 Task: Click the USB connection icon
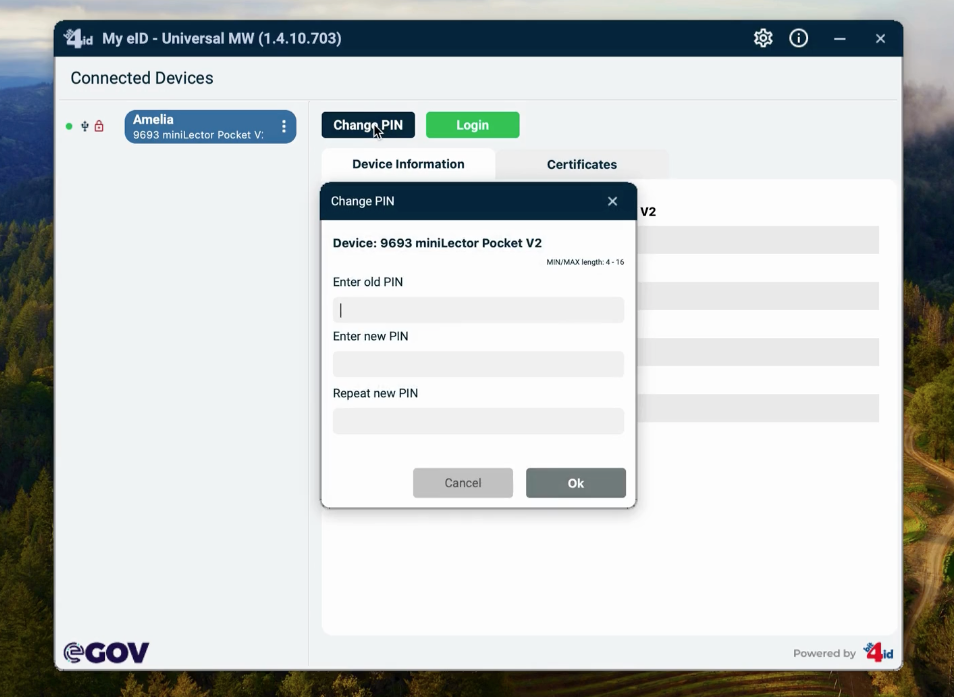click(x=85, y=126)
